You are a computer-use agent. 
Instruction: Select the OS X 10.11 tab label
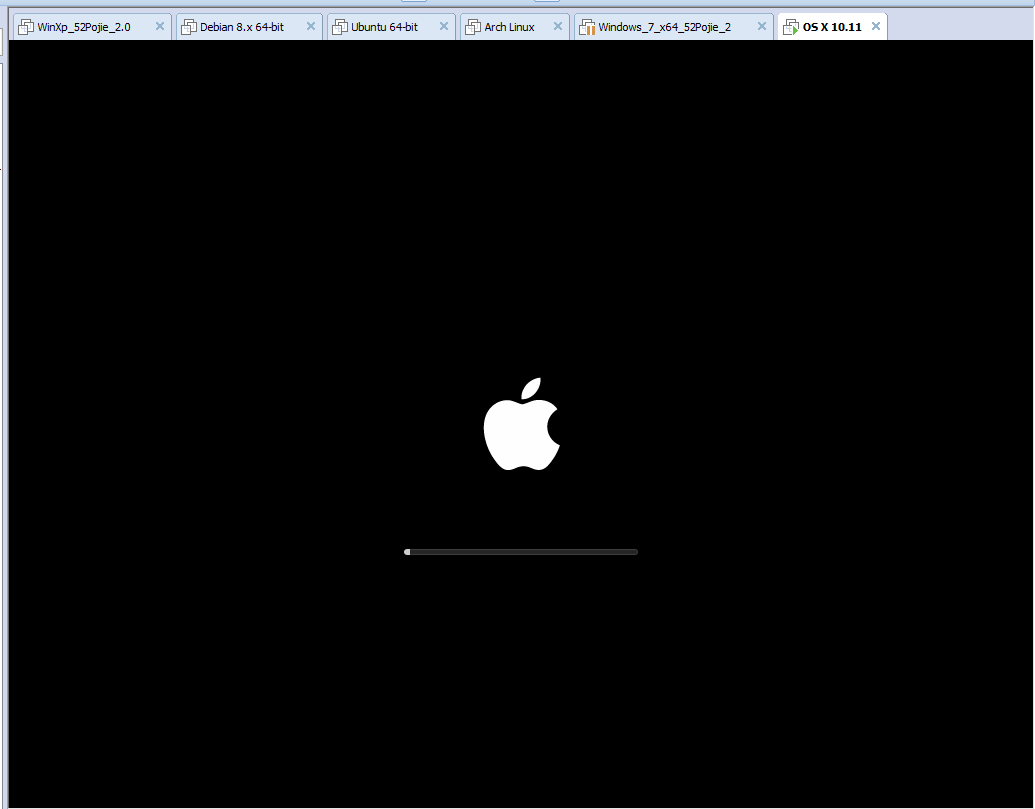pos(832,27)
